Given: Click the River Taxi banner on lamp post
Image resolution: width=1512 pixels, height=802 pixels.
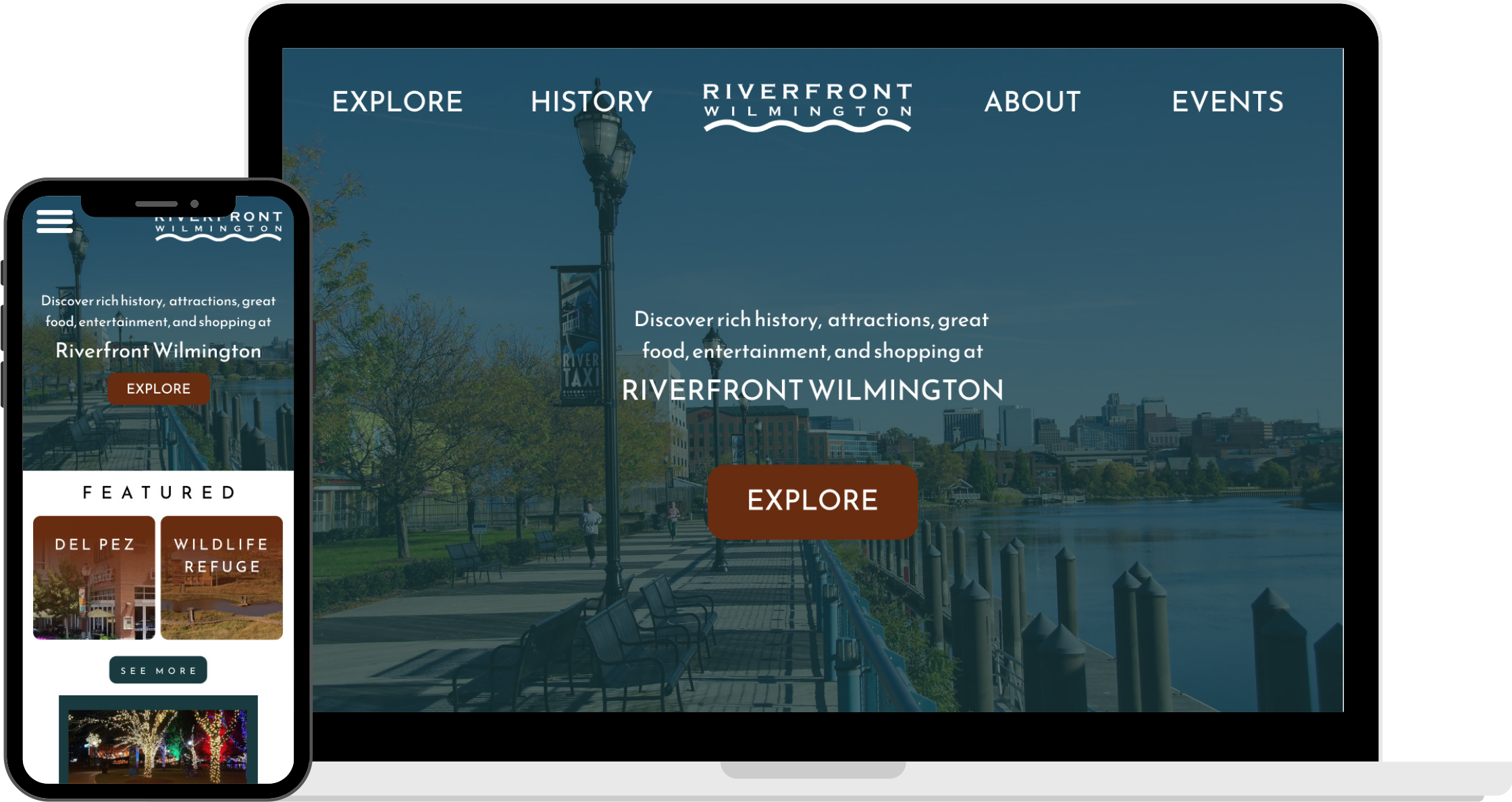Looking at the screenshot, I should (x=579, y=336).
